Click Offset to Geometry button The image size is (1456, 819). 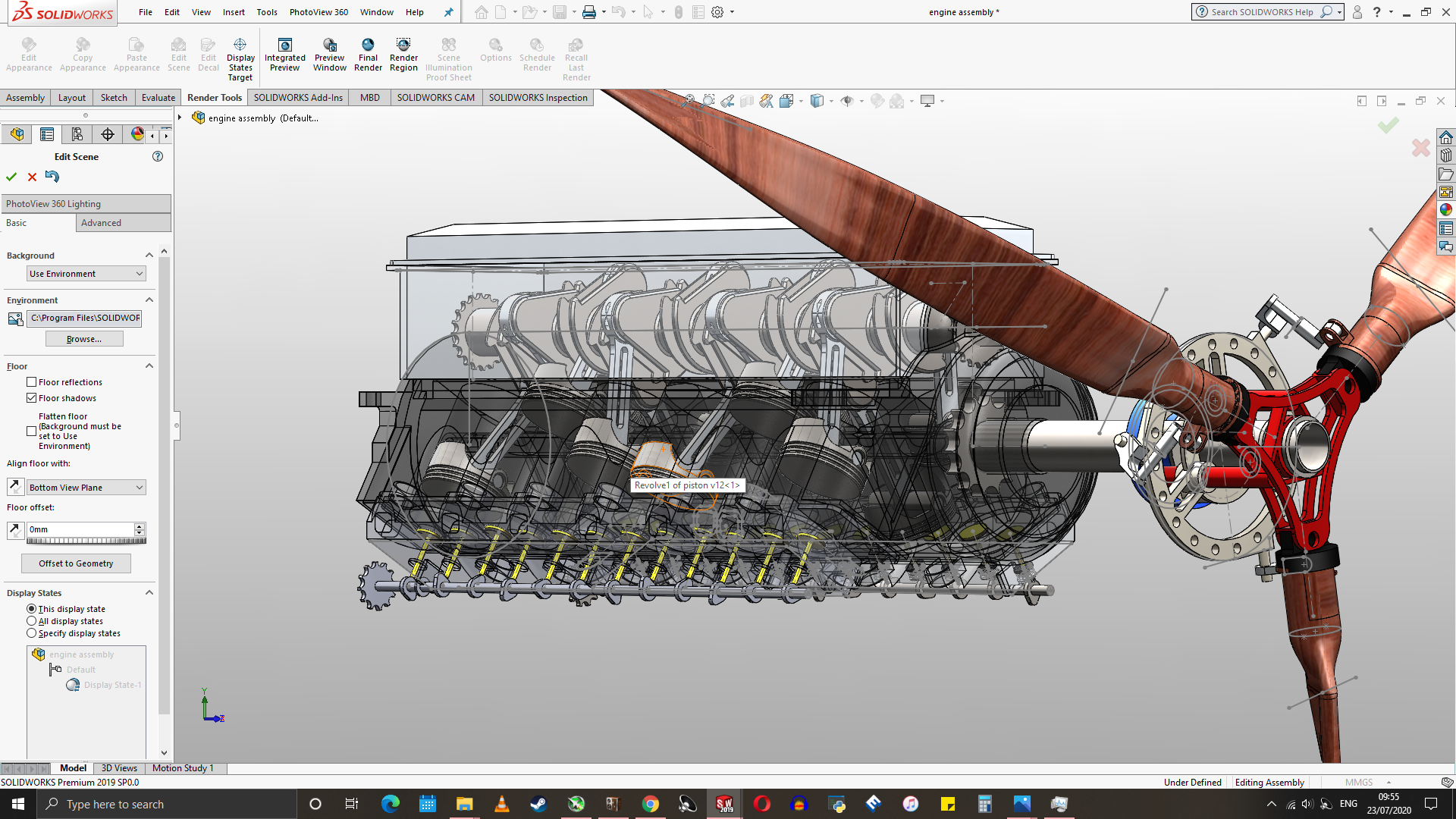76,563
